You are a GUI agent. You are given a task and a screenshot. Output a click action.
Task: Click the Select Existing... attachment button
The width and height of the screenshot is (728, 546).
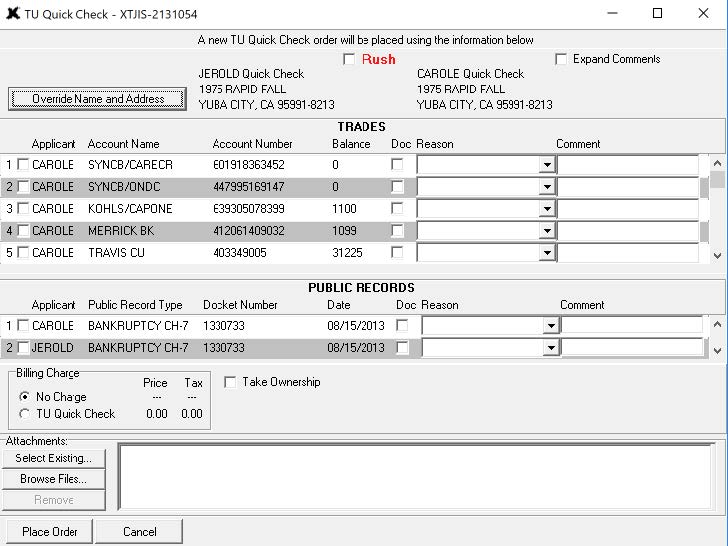(x=54, y=458)
